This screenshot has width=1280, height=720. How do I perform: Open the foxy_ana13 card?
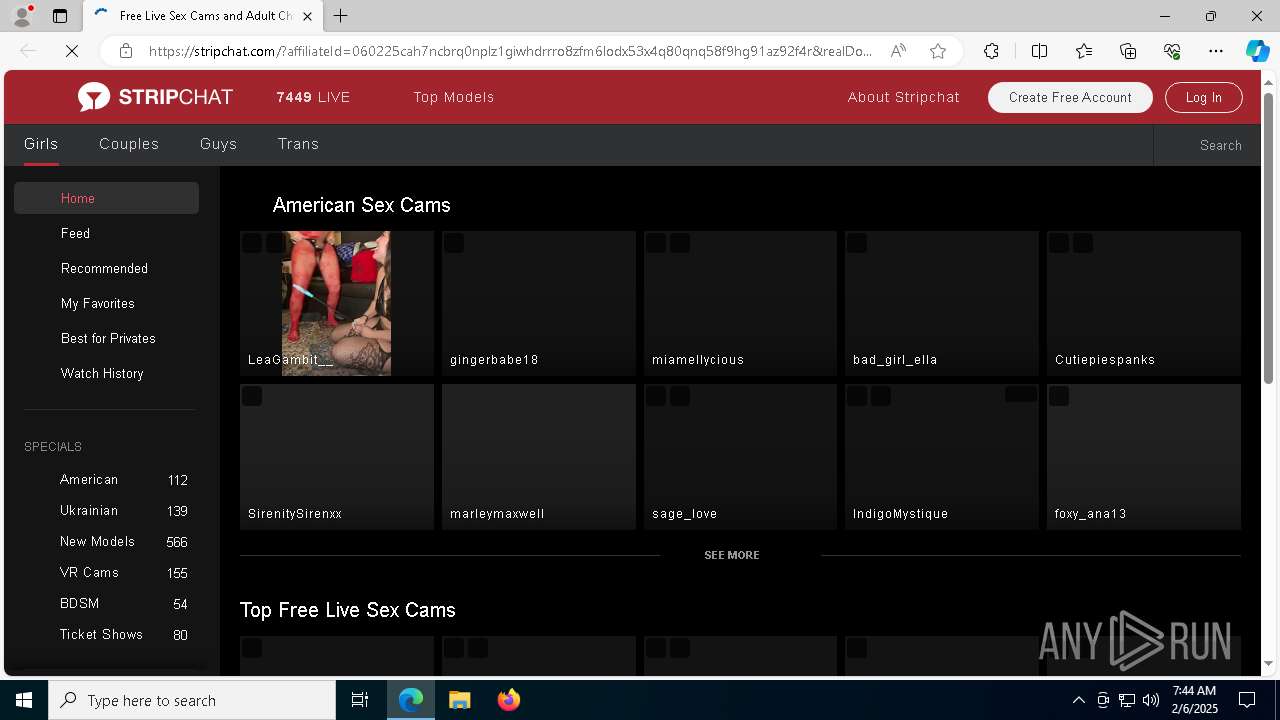(x=1144, y=457)
